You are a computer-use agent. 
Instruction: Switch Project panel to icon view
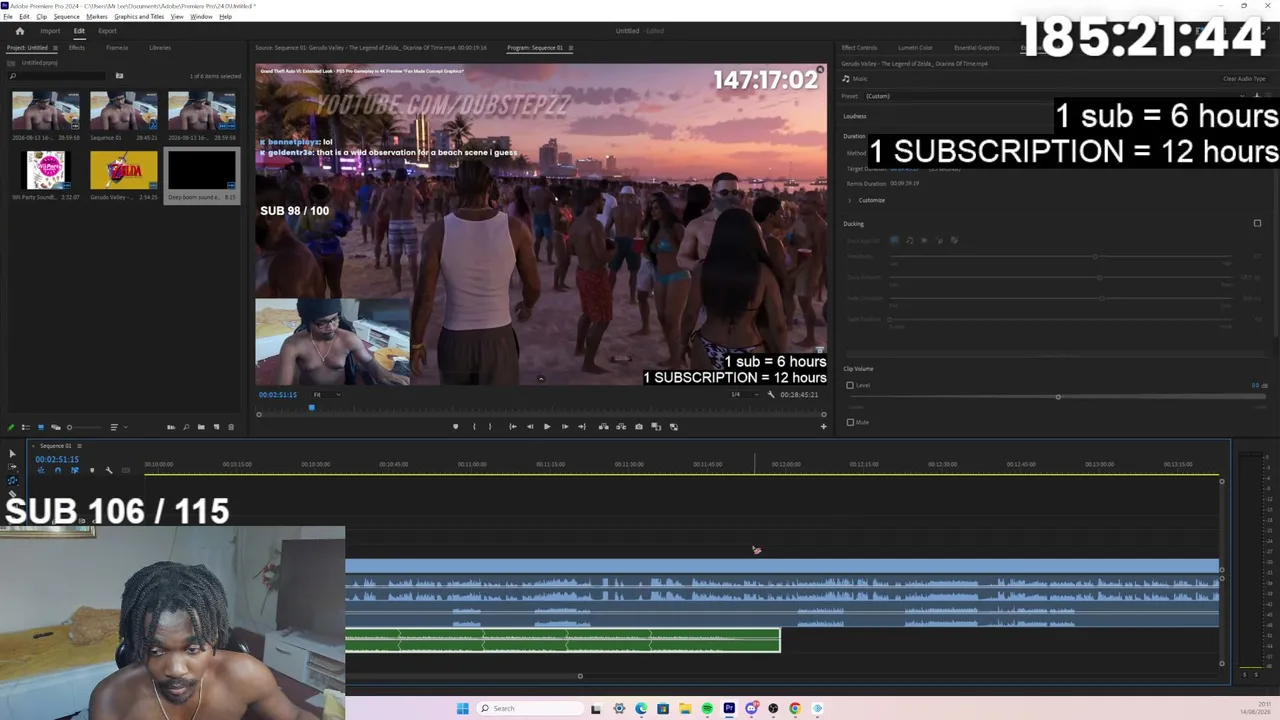[41, 428]
